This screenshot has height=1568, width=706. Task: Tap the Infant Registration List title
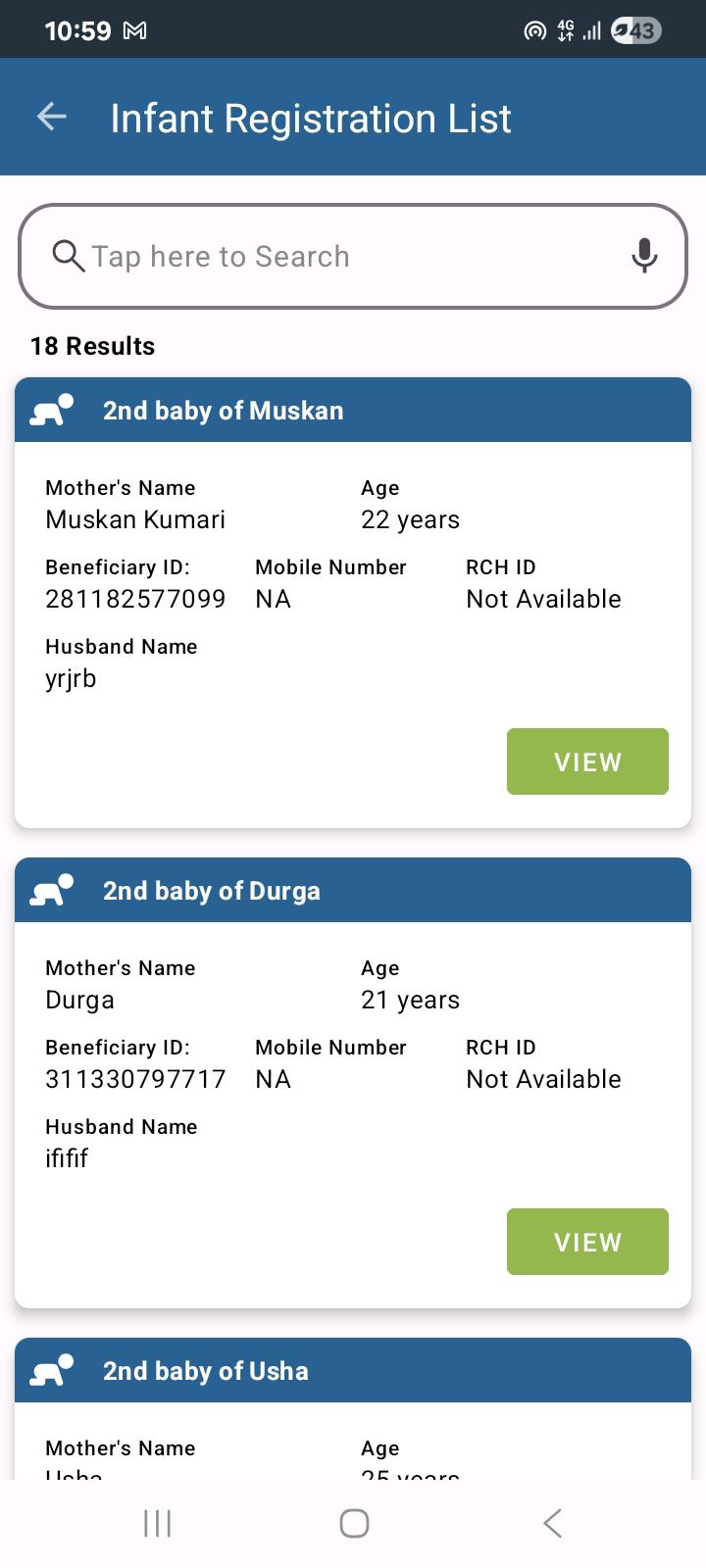tap(311, 119)
